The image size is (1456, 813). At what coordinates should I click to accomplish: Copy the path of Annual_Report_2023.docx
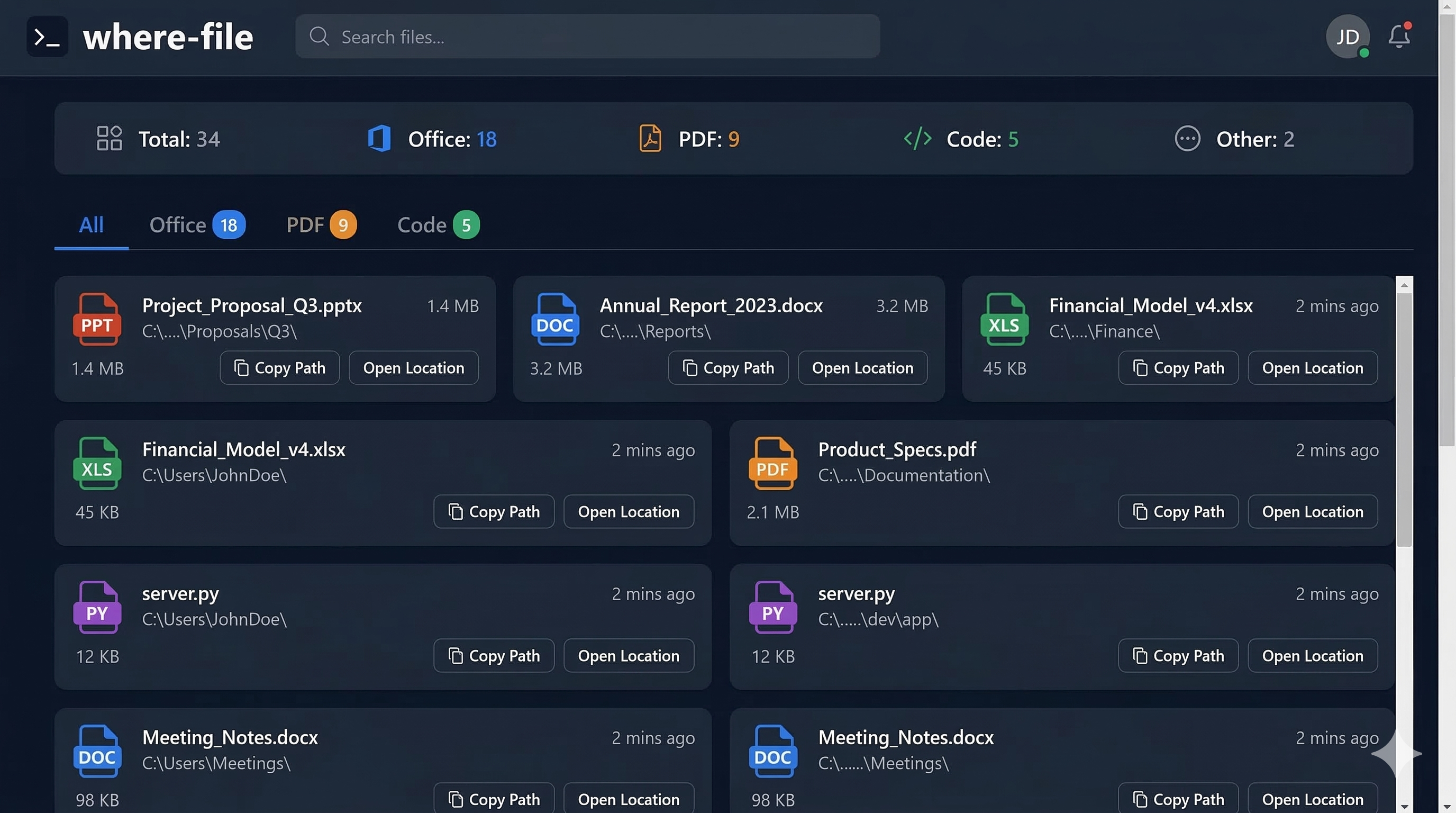728,367
